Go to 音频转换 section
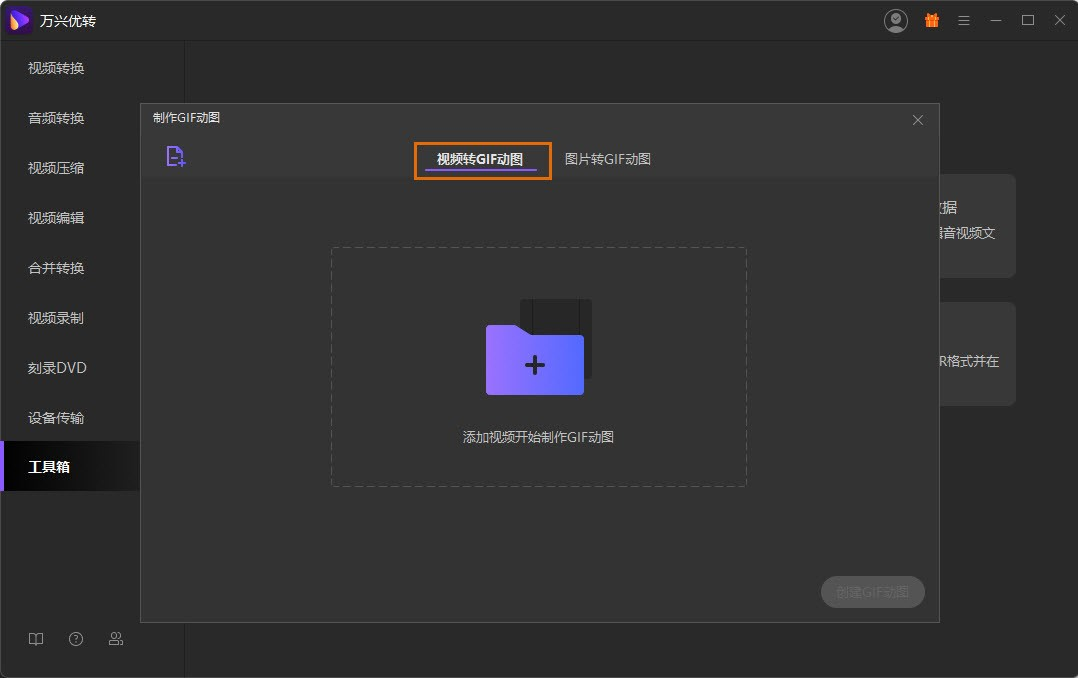This screenshot has height=678, width=1078. pos(56,118)
